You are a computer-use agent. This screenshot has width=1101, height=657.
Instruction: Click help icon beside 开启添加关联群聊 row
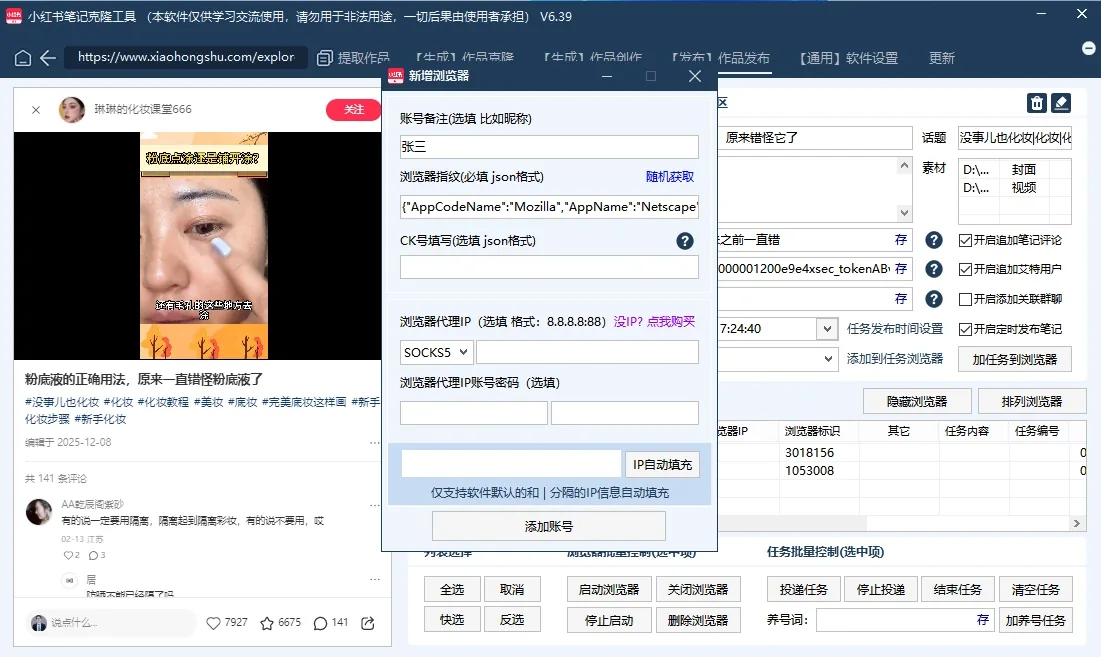[933, 299]
